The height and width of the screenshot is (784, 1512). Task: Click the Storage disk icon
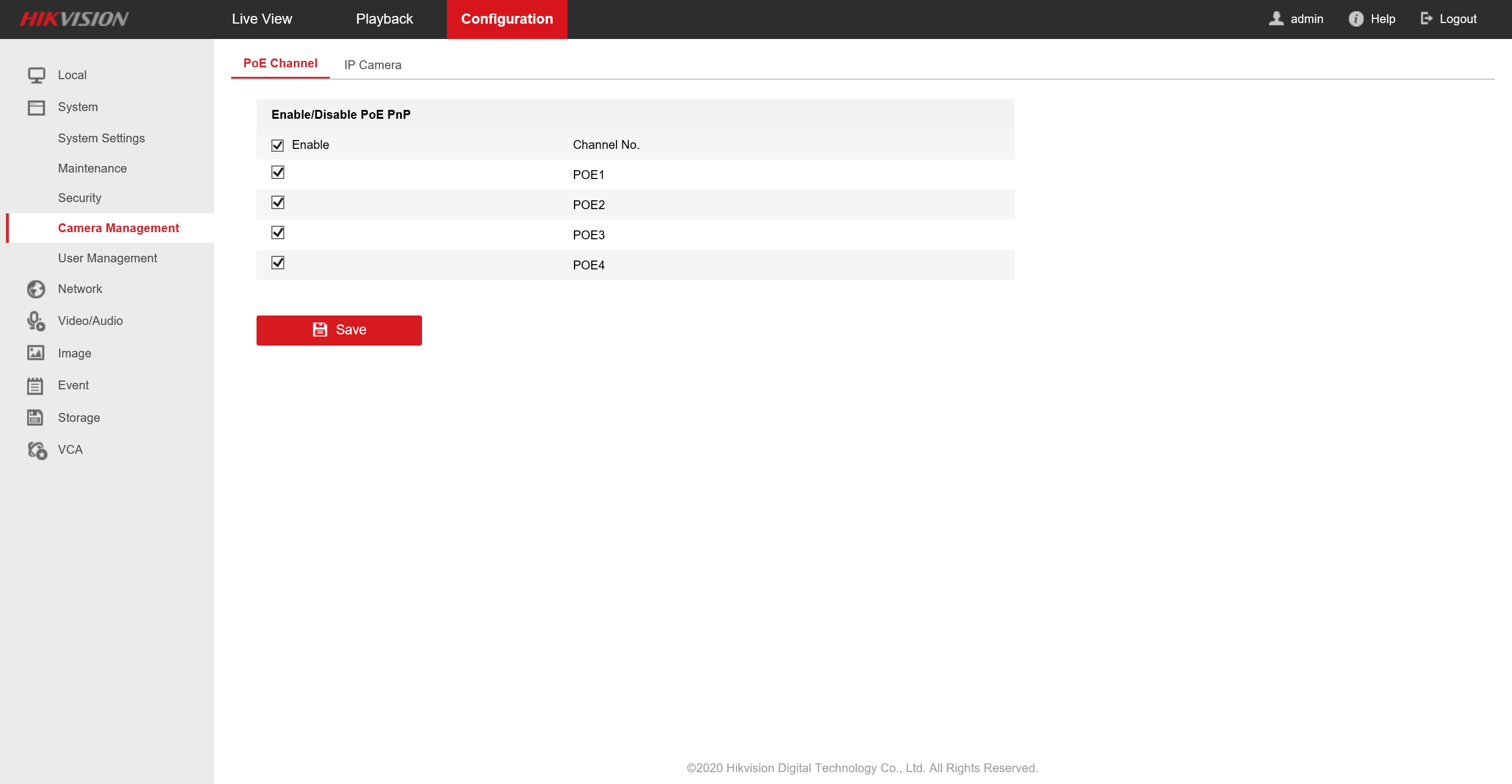point(35,418)
